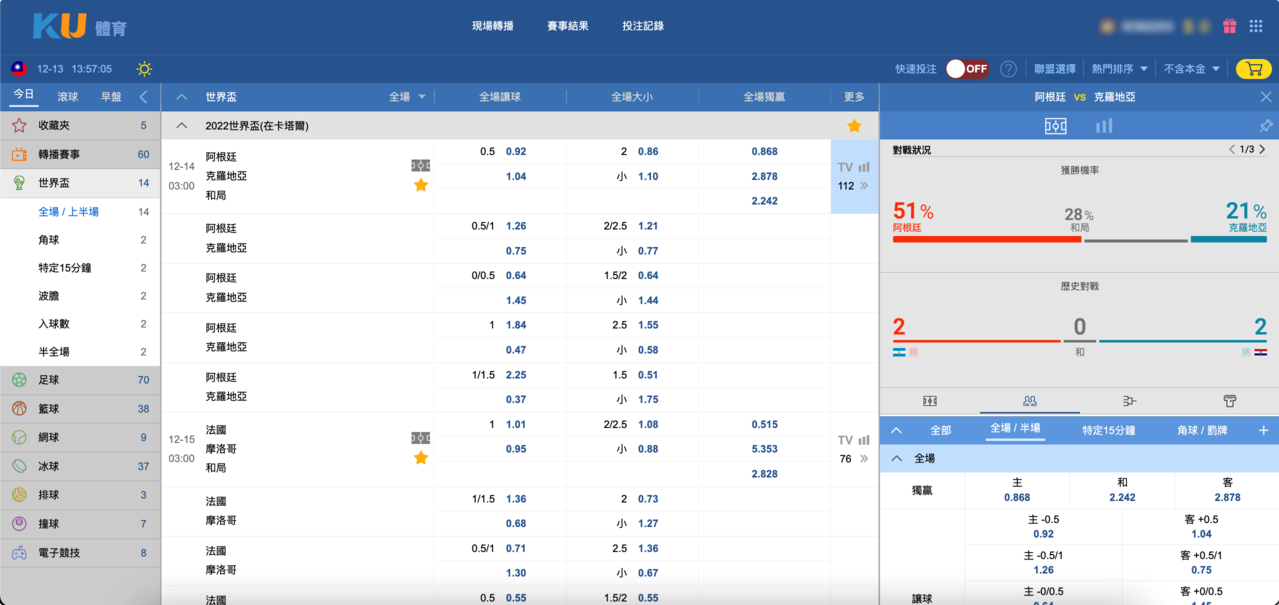Switch to the 滾球 tab
This screenshot has height=605, width=1279.
[x=68, y=97]
